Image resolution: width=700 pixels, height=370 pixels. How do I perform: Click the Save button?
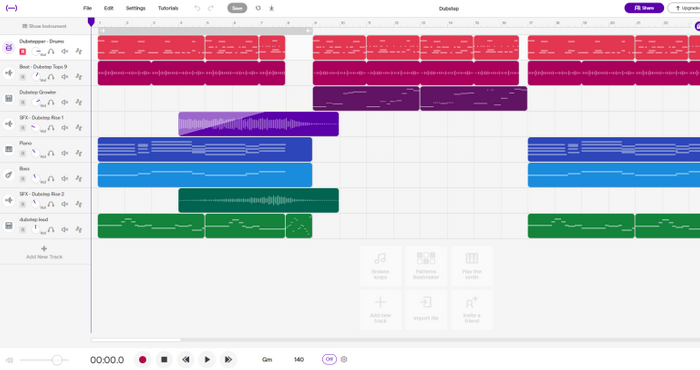(x=237, y=8)
